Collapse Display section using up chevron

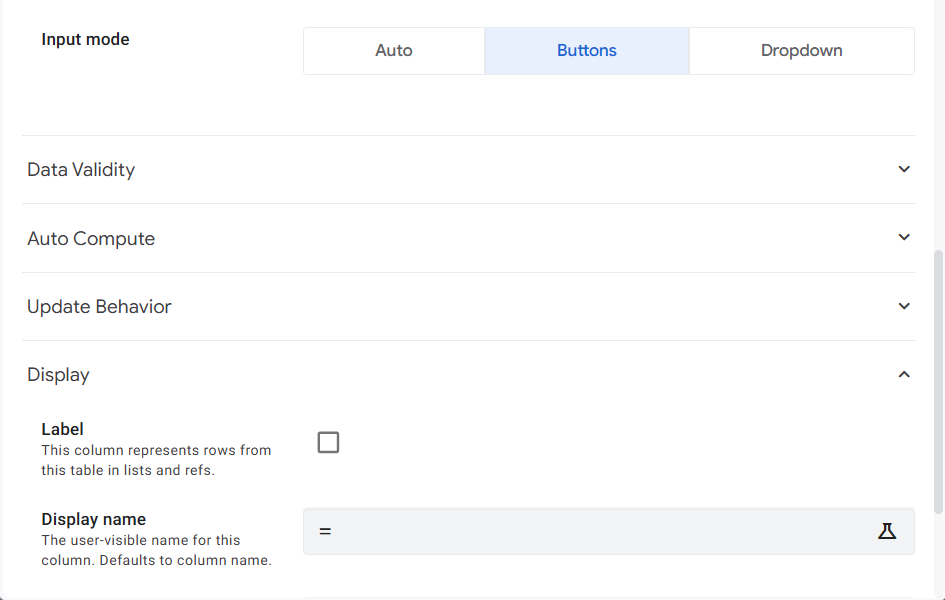point(904,375)
